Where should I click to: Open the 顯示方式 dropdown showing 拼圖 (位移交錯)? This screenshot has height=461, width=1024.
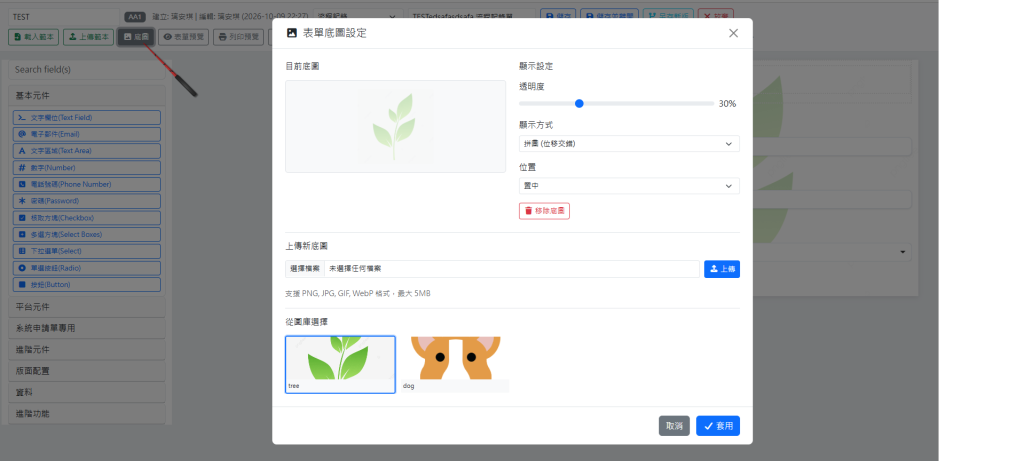629,144
